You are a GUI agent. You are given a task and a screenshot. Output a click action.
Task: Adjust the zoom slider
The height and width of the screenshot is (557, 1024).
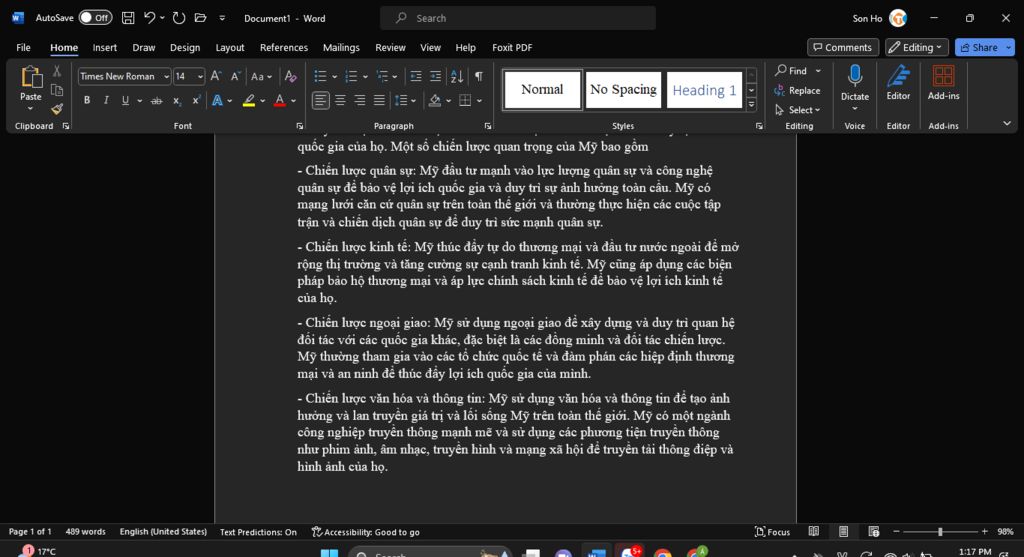tap(940, 532)
